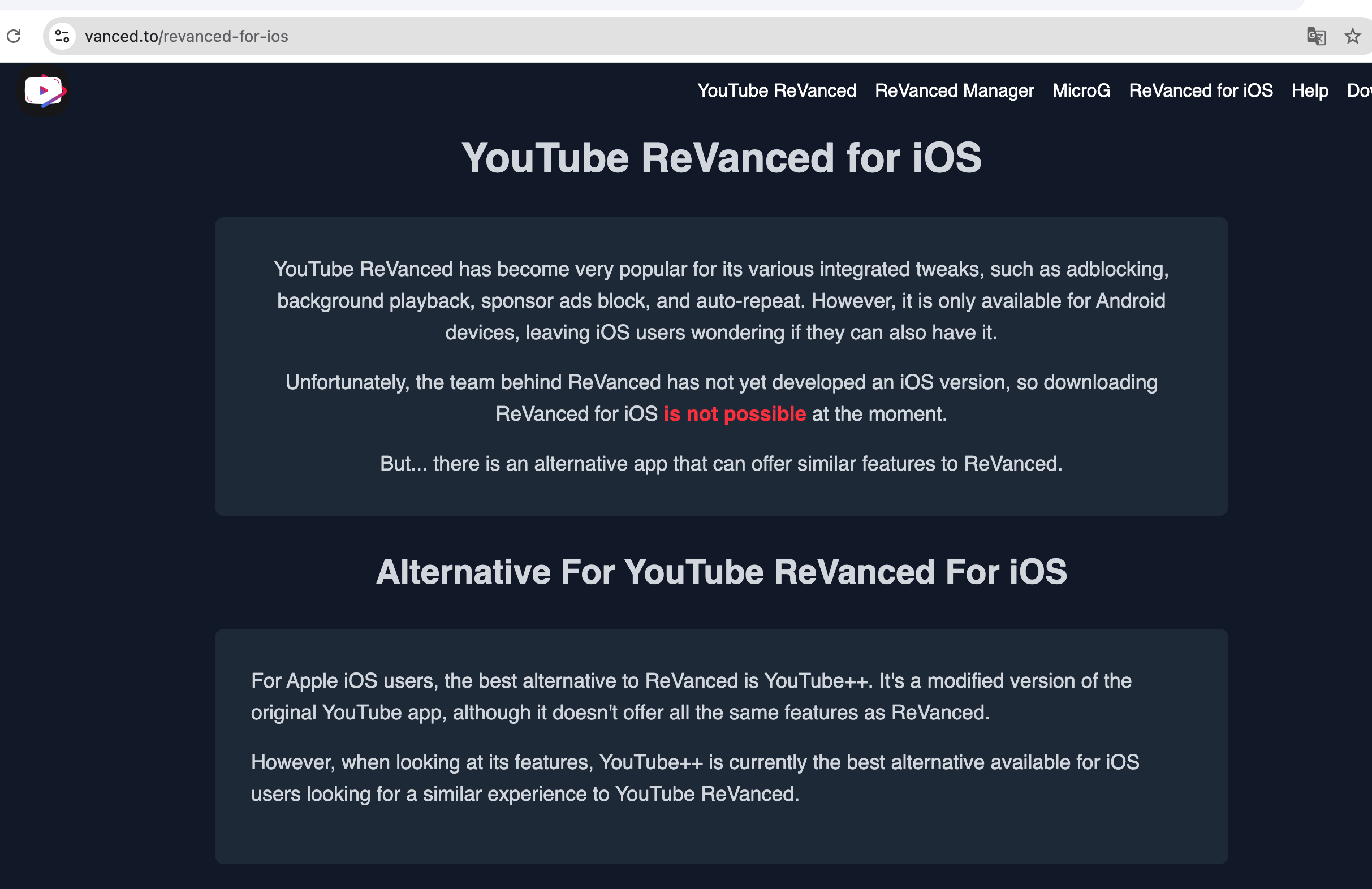Open YouTube ReVanced nav item
The image size is (1372, 889).
(776, 90)
